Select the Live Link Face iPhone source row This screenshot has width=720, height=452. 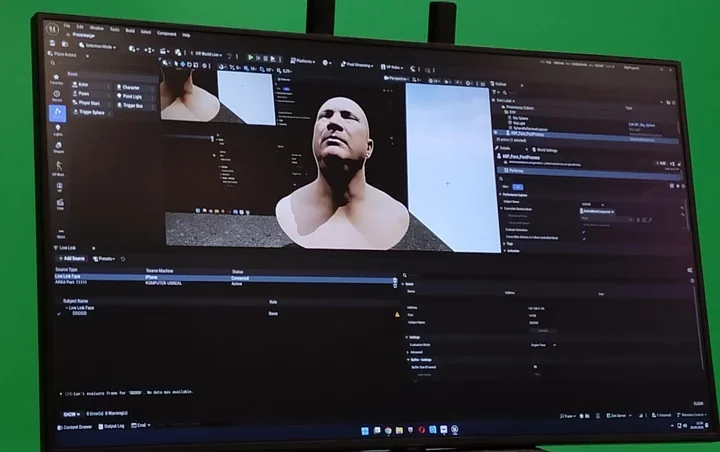[224, 277]
